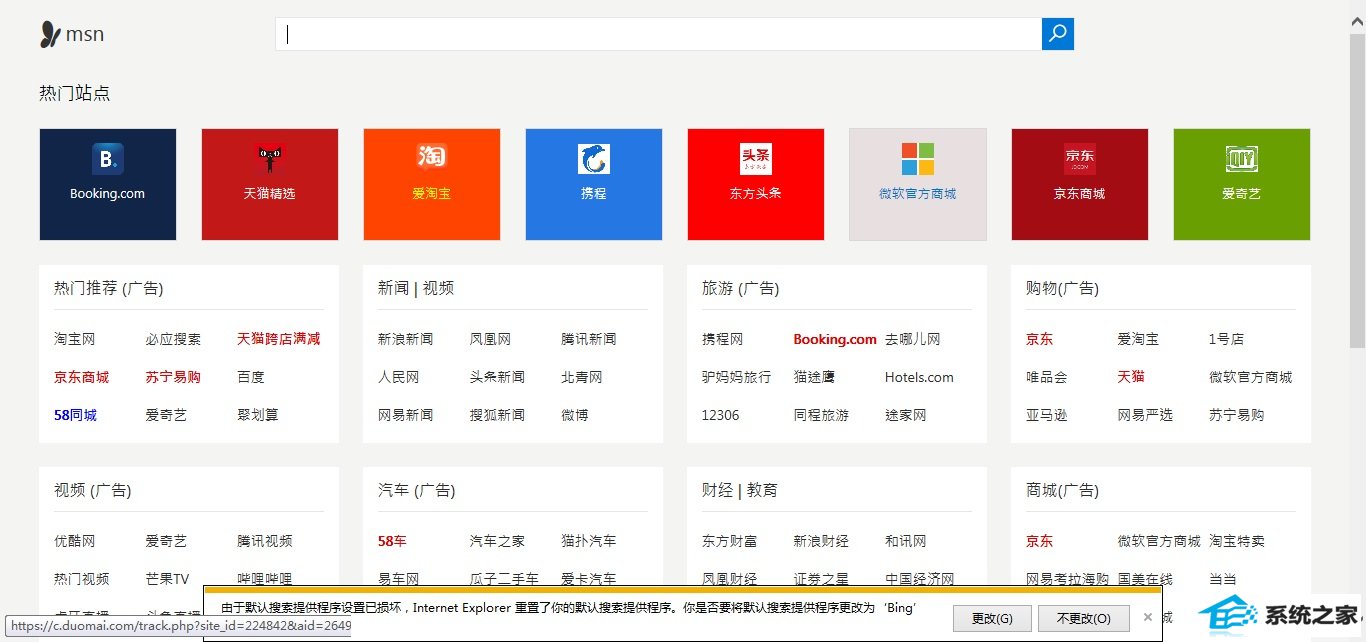Open 58同城 link
The image size is (1366, 642).
(76, 415)
